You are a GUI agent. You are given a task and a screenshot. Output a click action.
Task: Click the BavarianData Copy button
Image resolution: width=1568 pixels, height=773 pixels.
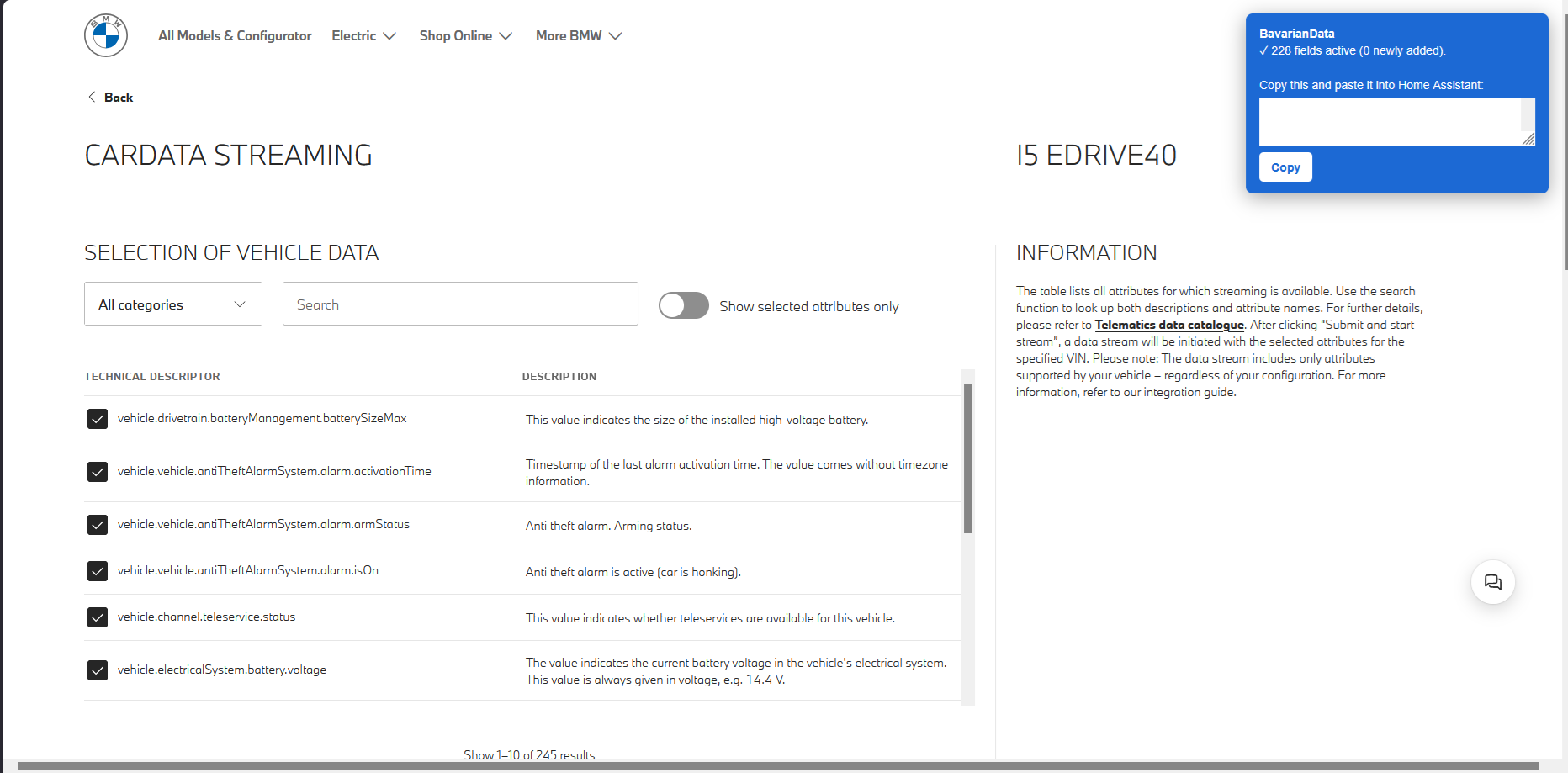pos(1285,167)
